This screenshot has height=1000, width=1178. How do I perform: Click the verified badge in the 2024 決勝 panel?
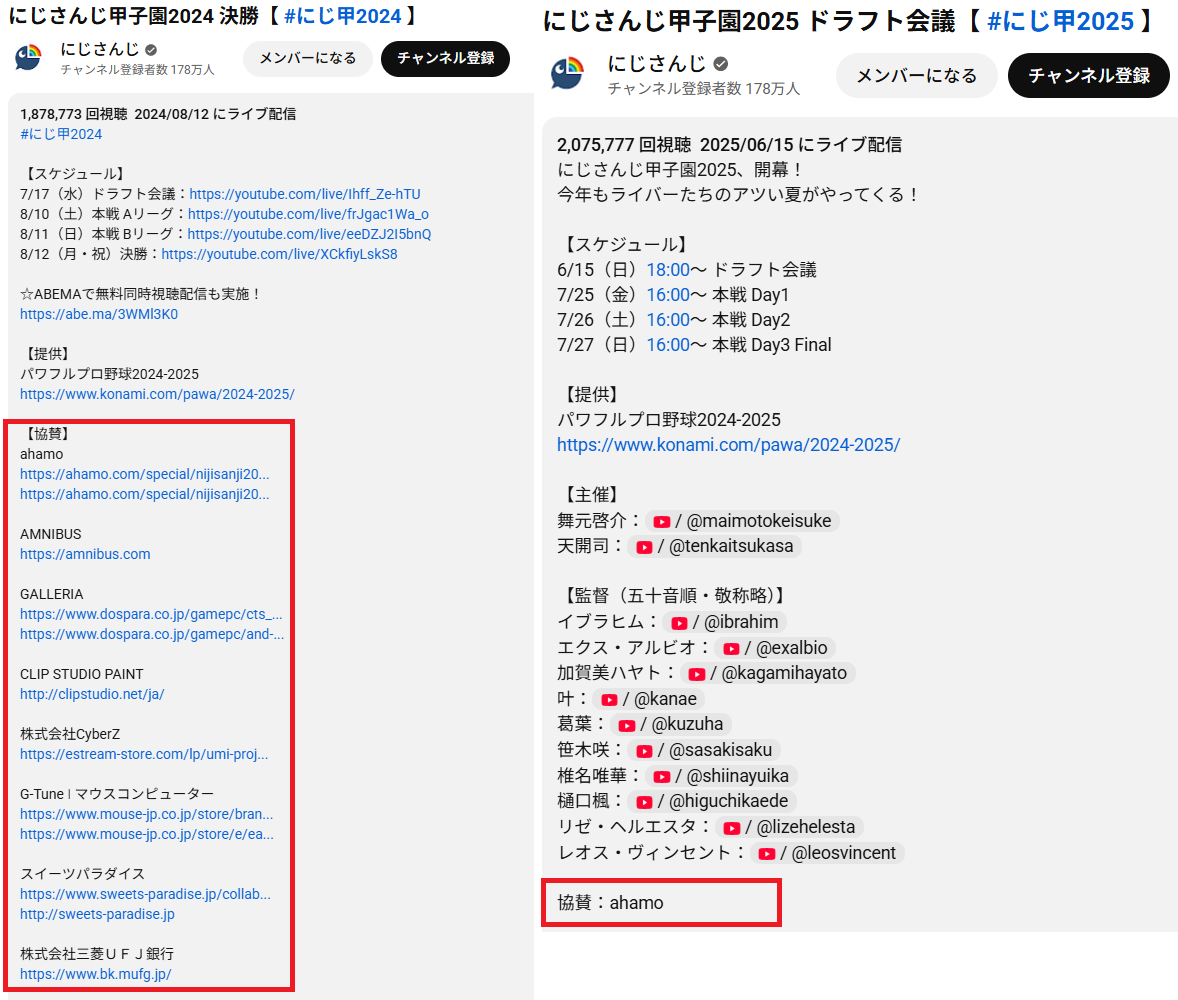point(151,50)
